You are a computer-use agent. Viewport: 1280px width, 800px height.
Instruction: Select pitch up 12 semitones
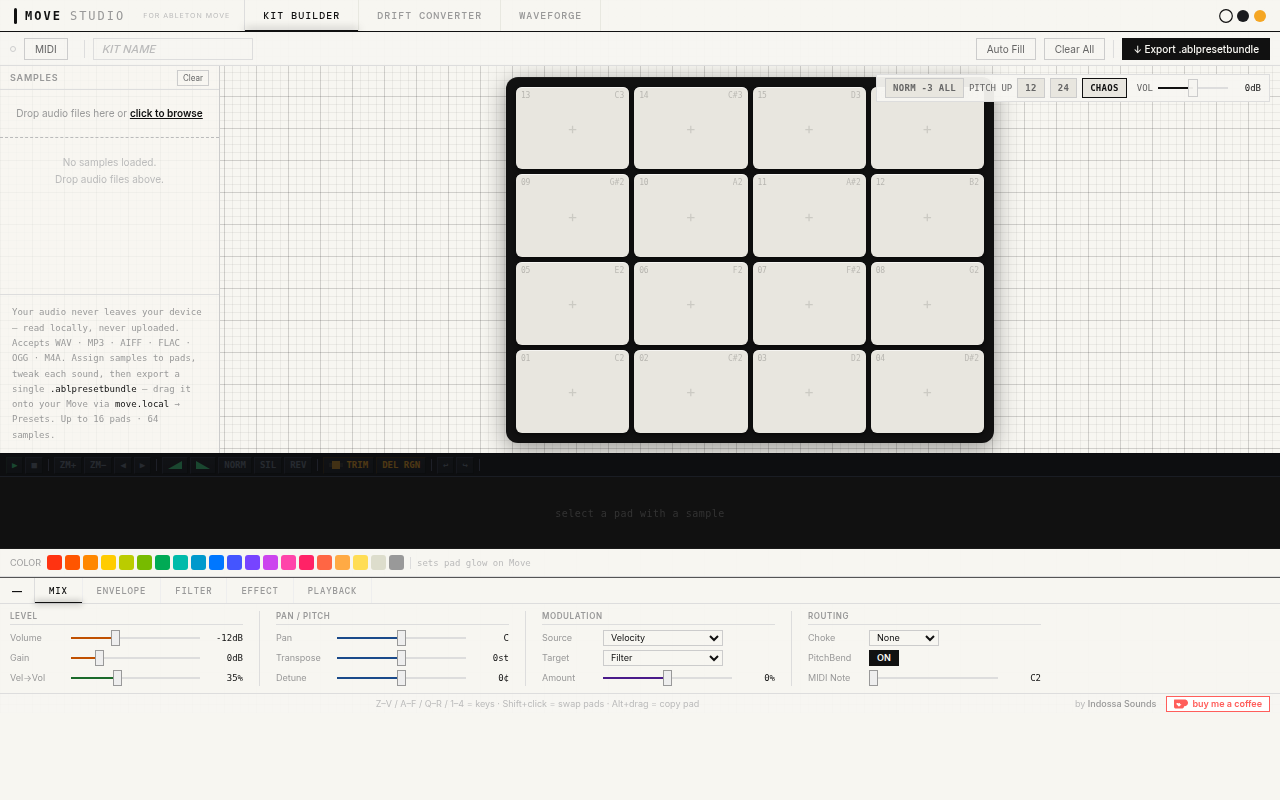point(1031,88)
